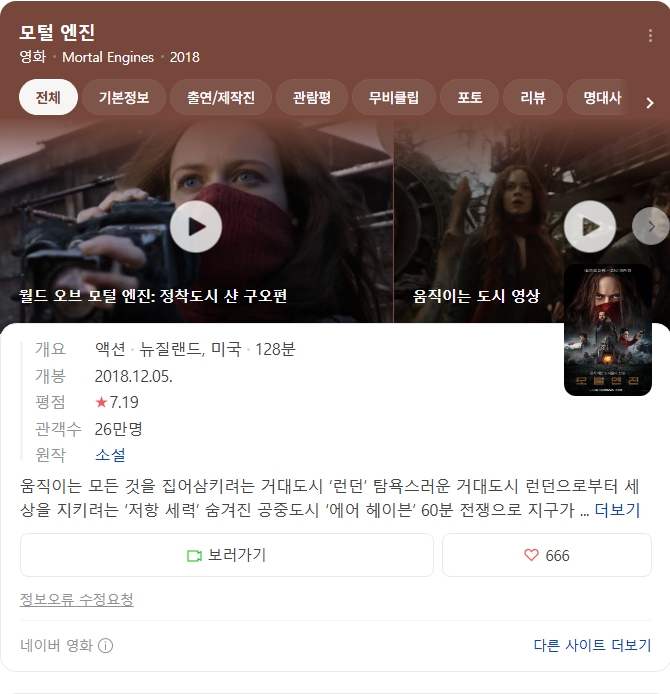The height and width of the screenshot is (694, 670).
Task: Show 네이버 영화 info icon
Action: 105,646
